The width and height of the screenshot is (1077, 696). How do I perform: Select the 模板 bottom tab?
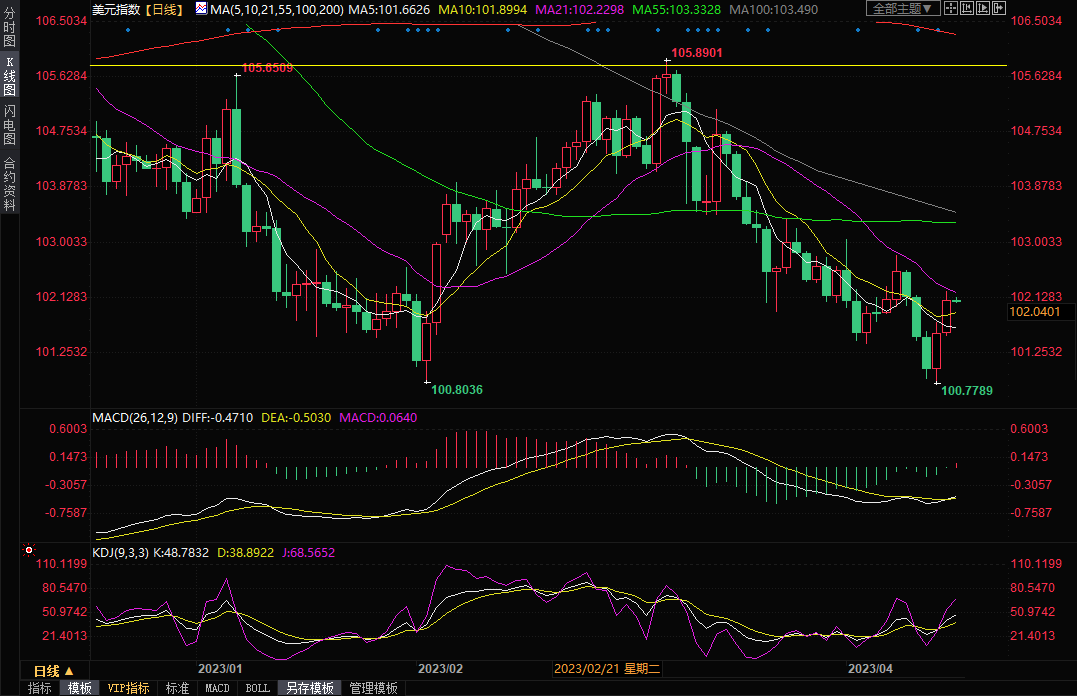point(80,688)
